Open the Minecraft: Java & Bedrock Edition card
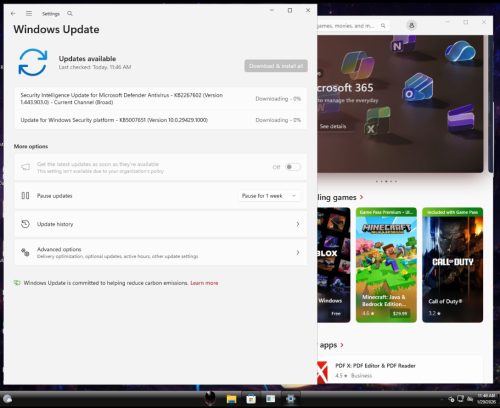 coord(386,265)
